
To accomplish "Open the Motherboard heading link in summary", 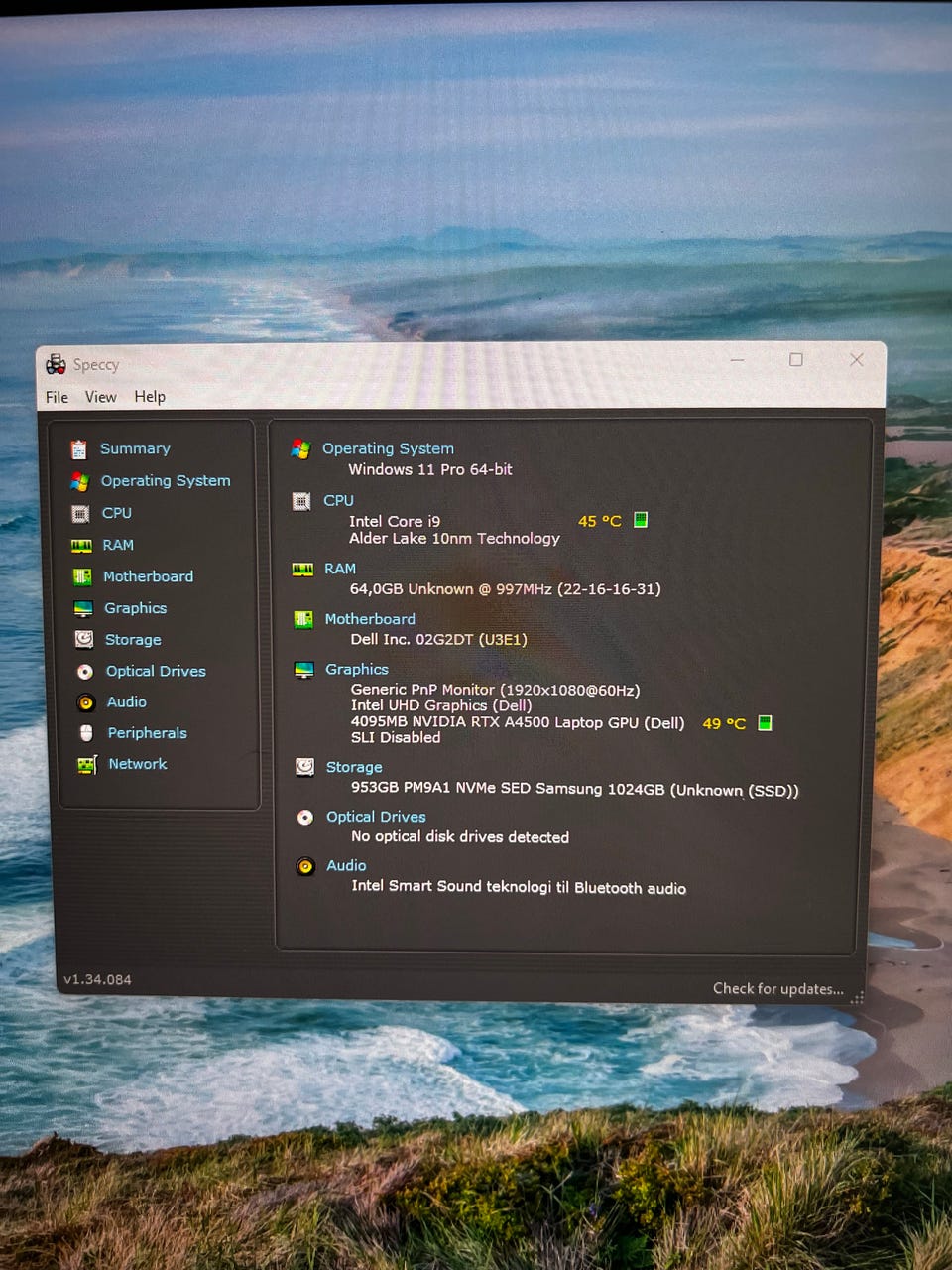I will pyautogui.click(x=370, y=619).
